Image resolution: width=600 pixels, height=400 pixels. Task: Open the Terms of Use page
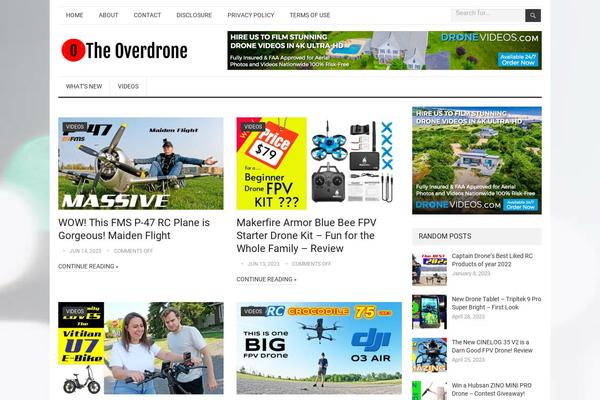click(x=310, y=15)
